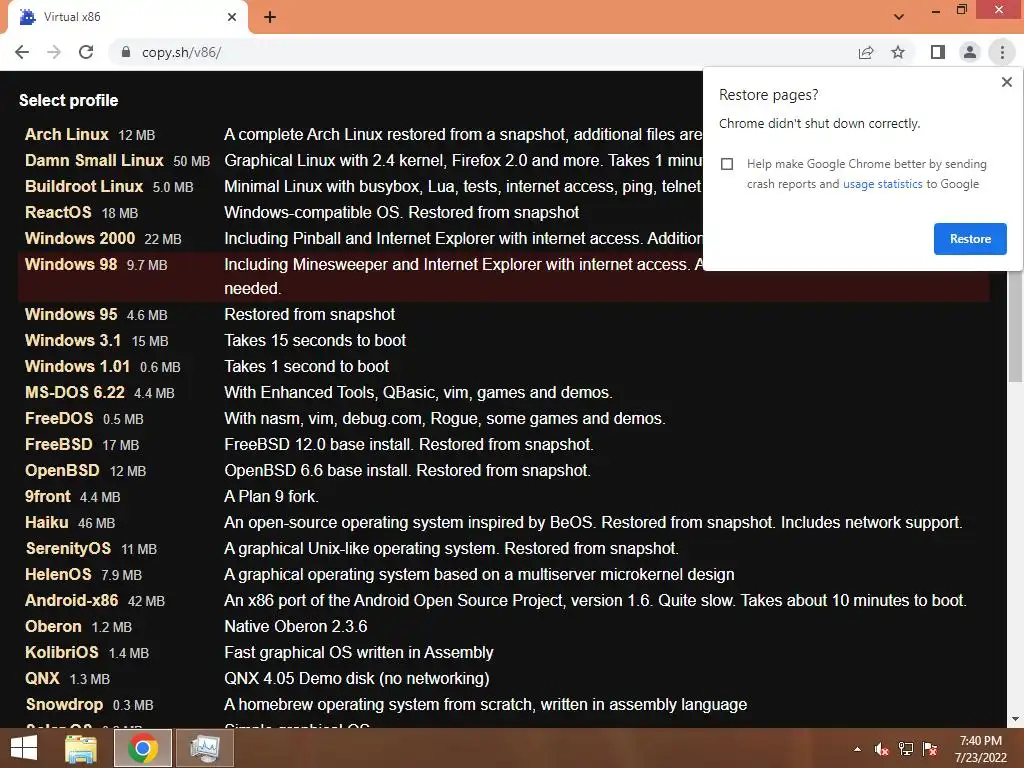Click the muted volume tray icon
This screenshot has height=768, width=1024.
881,749
